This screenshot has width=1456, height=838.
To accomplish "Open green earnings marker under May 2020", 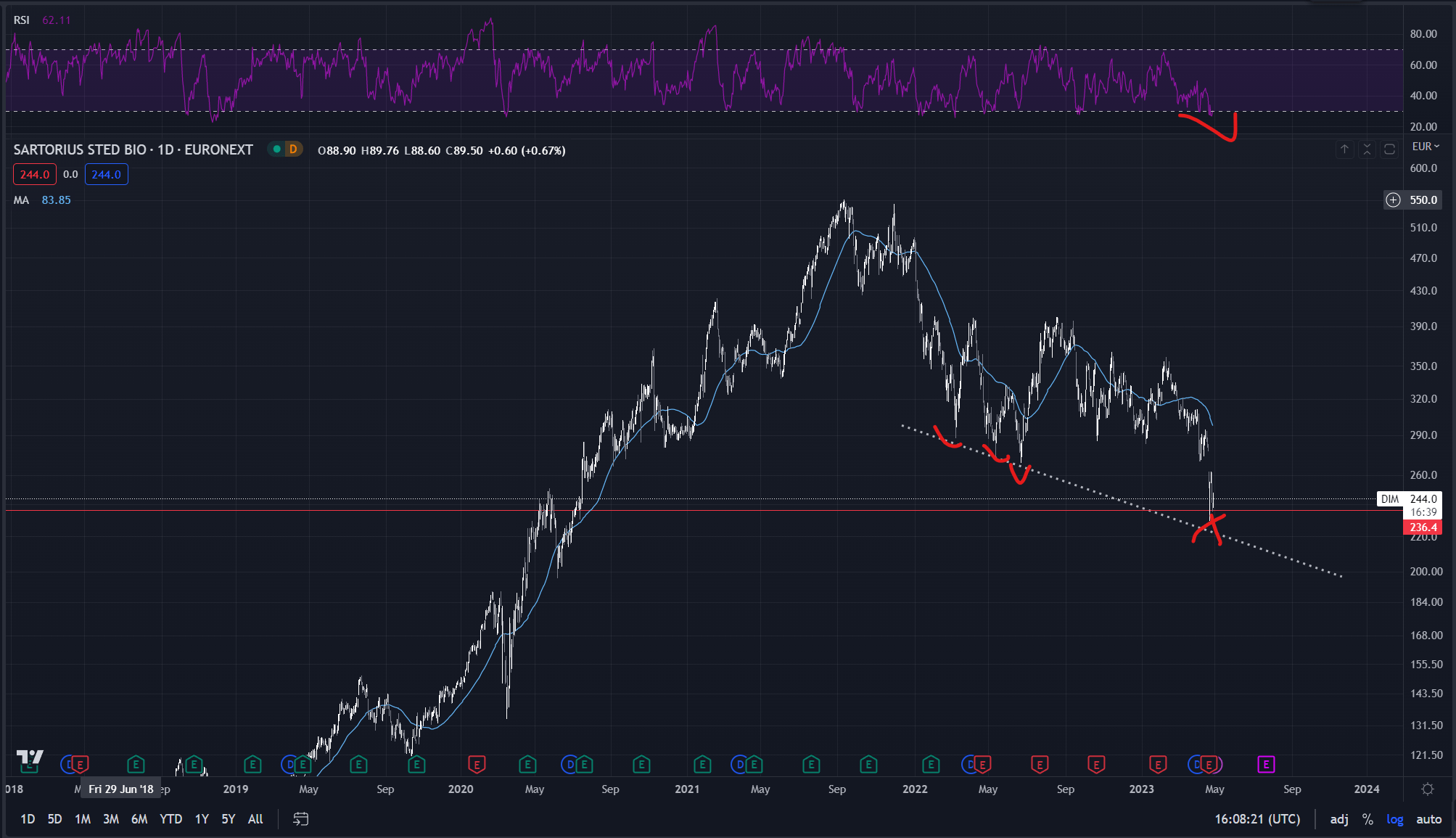I will [527, 764].
